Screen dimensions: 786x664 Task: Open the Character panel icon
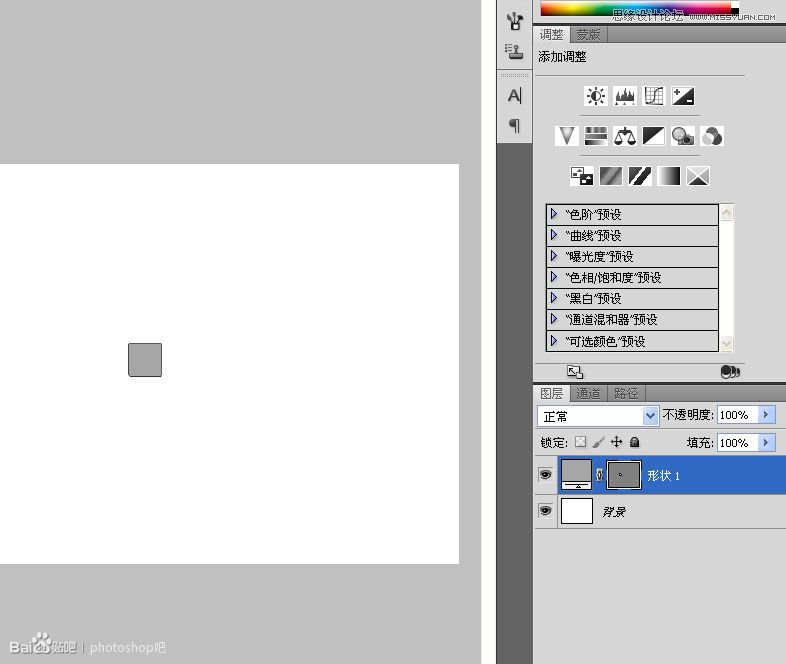point(514,95)
